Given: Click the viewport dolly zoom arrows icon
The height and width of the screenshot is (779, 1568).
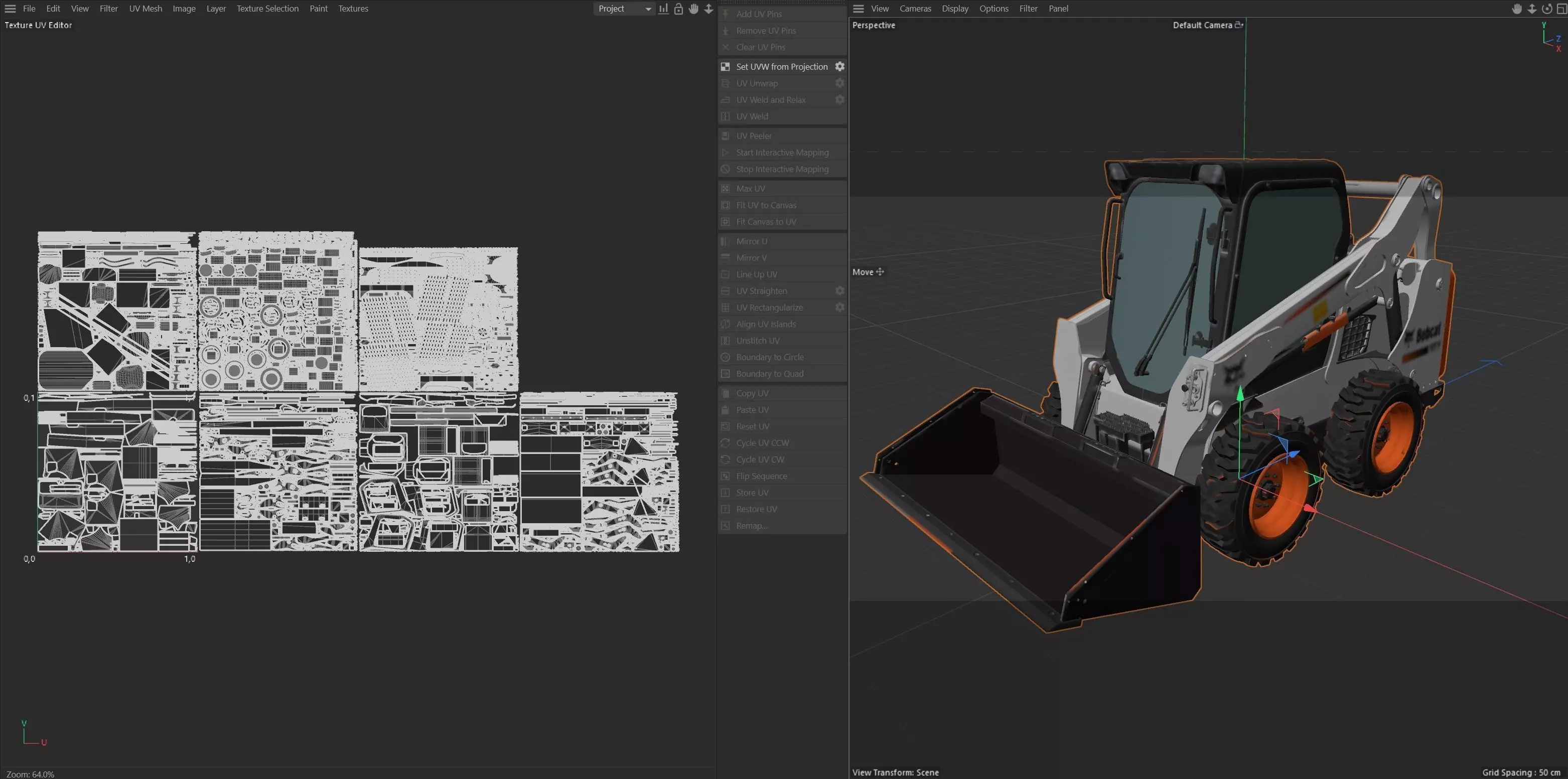Looking at the screenshot, I should 1531,9.
